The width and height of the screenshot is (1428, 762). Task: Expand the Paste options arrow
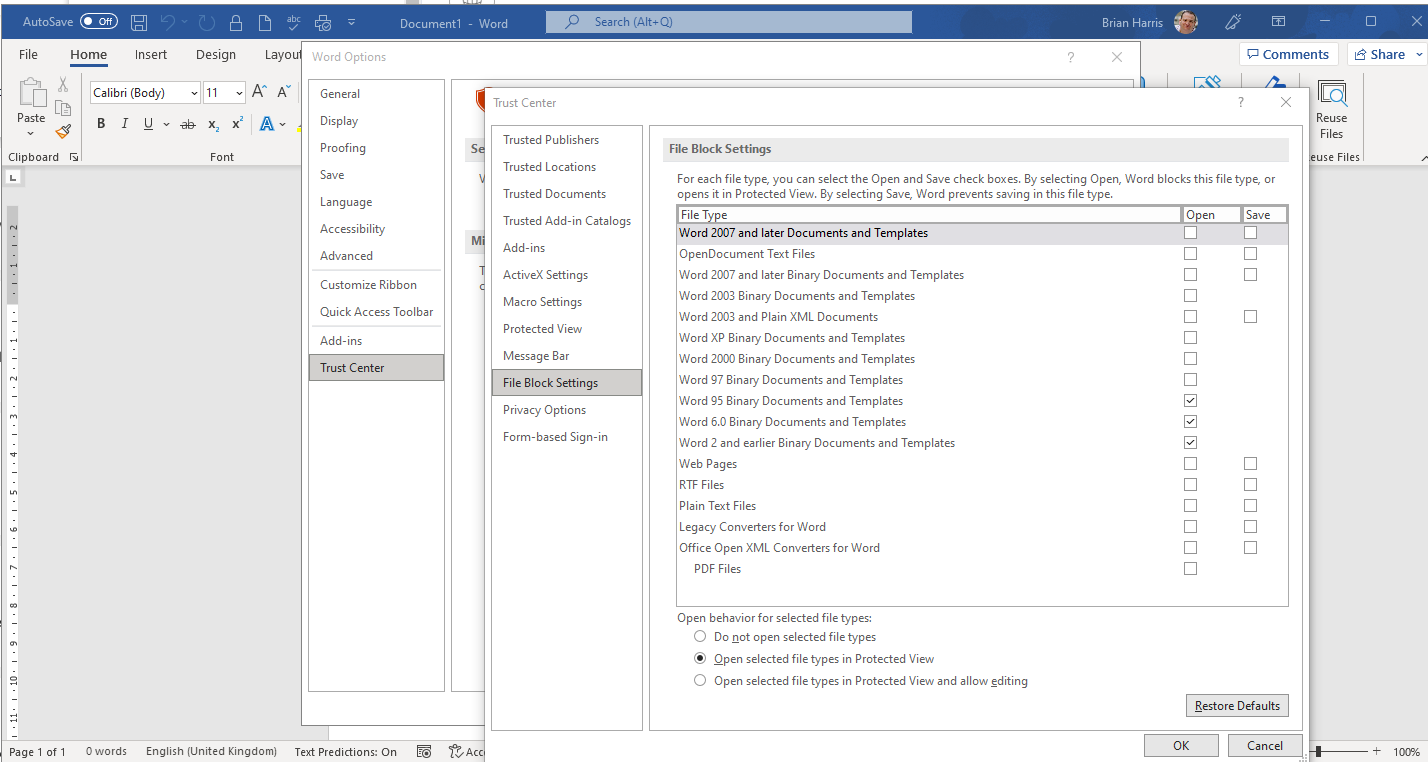tap(31, 133)
